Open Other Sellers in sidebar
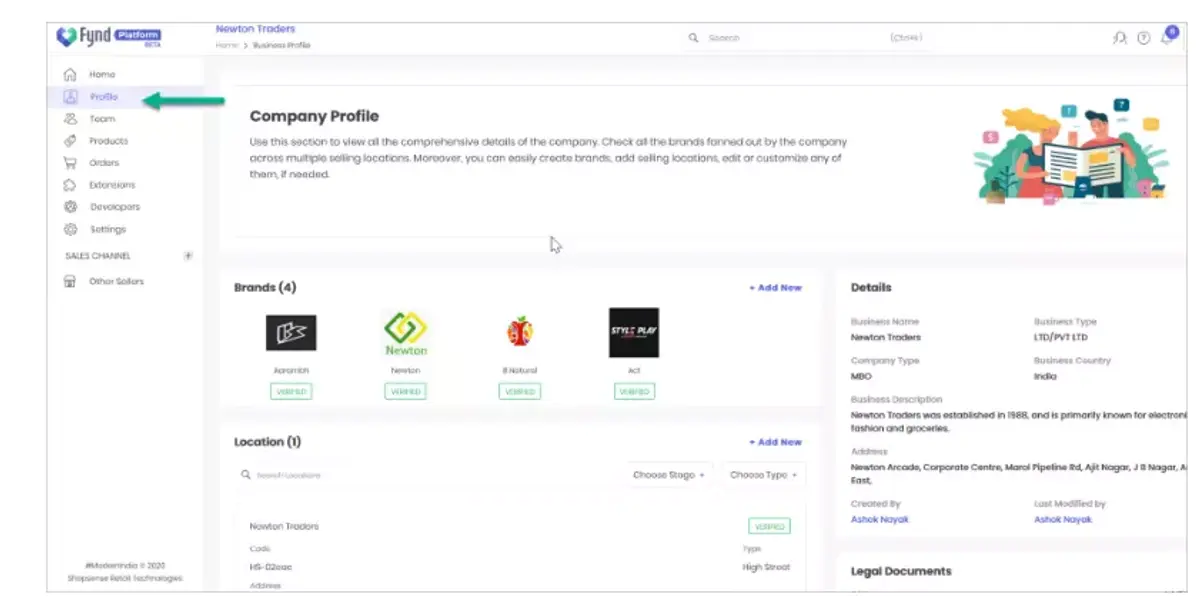Screen dimensions: 1200x605 point(116,282)
